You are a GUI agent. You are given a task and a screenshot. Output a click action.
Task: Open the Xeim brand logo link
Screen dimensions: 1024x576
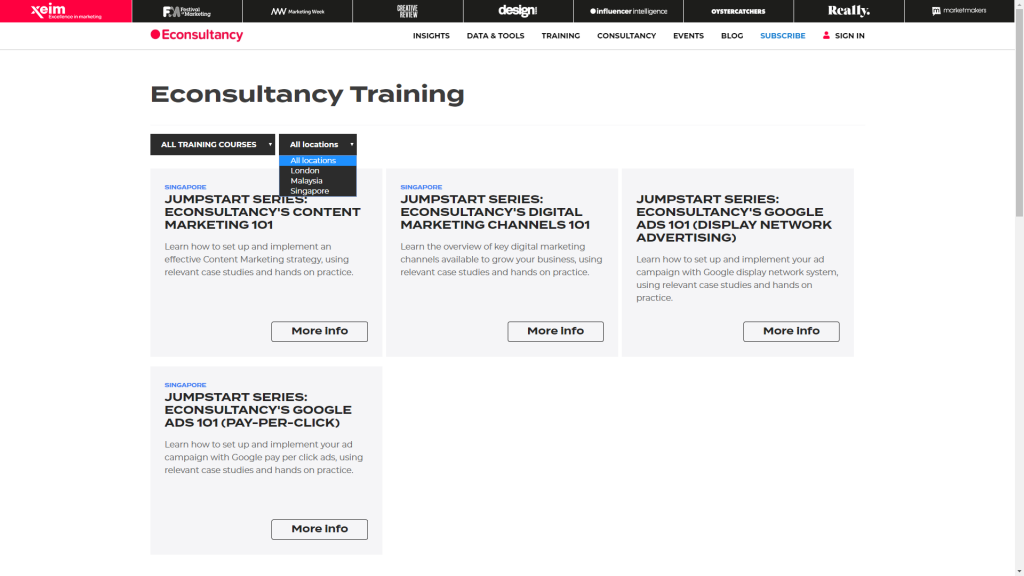point(66,11)
